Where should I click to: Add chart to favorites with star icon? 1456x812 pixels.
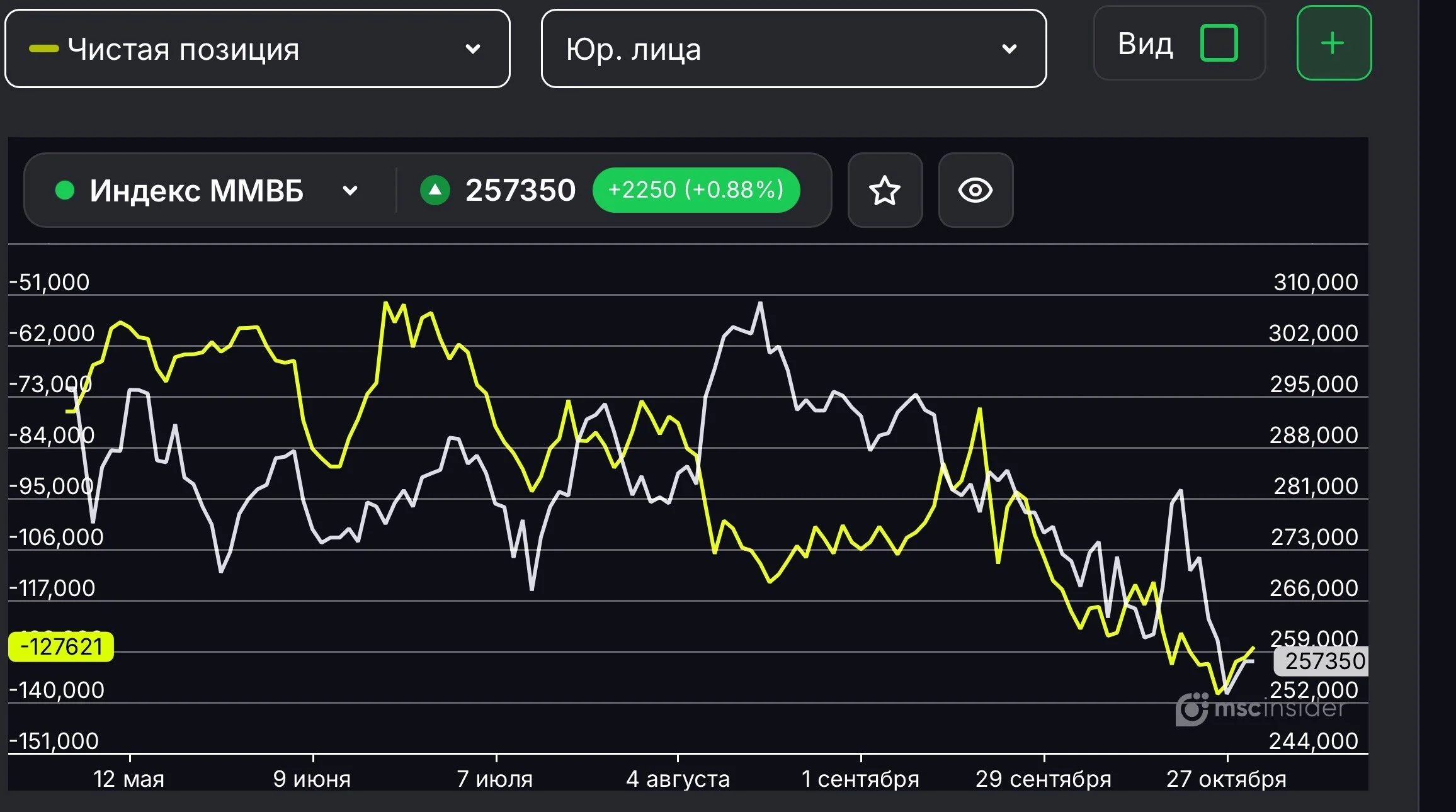pyautogui.click(x=885, y=190)
